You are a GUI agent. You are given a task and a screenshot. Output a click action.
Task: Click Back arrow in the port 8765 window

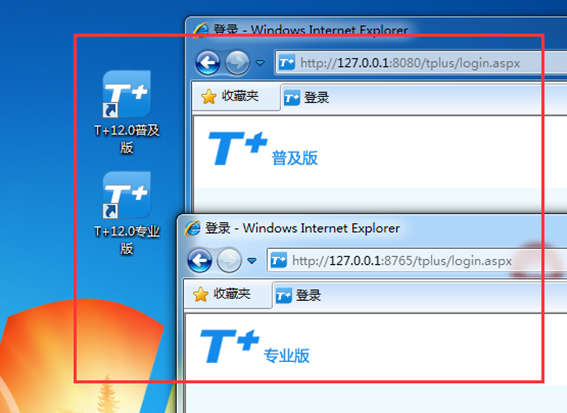(x=199, y=260)
